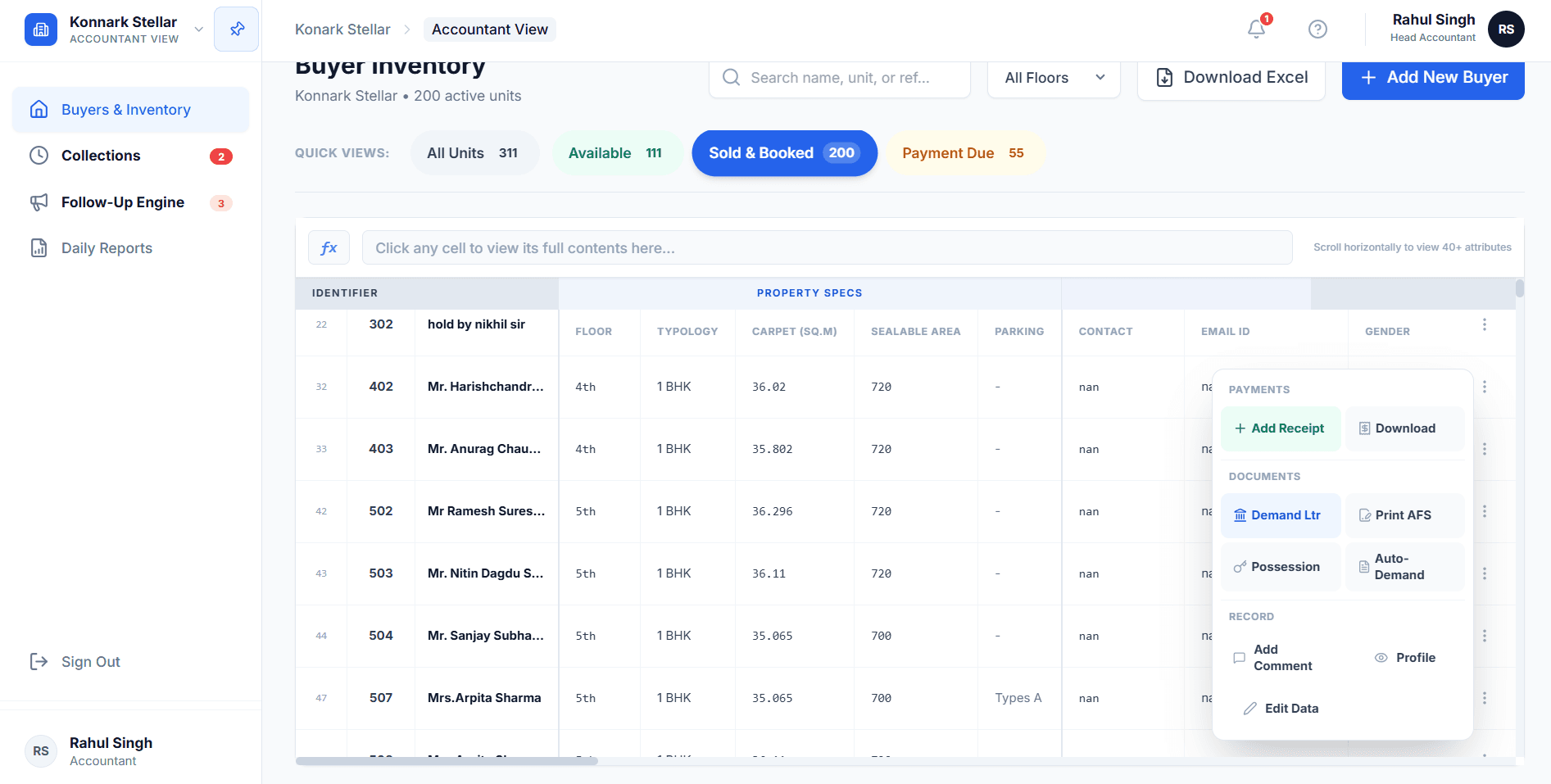Click the Daily Reports document icon
Viewport: 1551px width, 784px height.
click(x=39, y=247)
